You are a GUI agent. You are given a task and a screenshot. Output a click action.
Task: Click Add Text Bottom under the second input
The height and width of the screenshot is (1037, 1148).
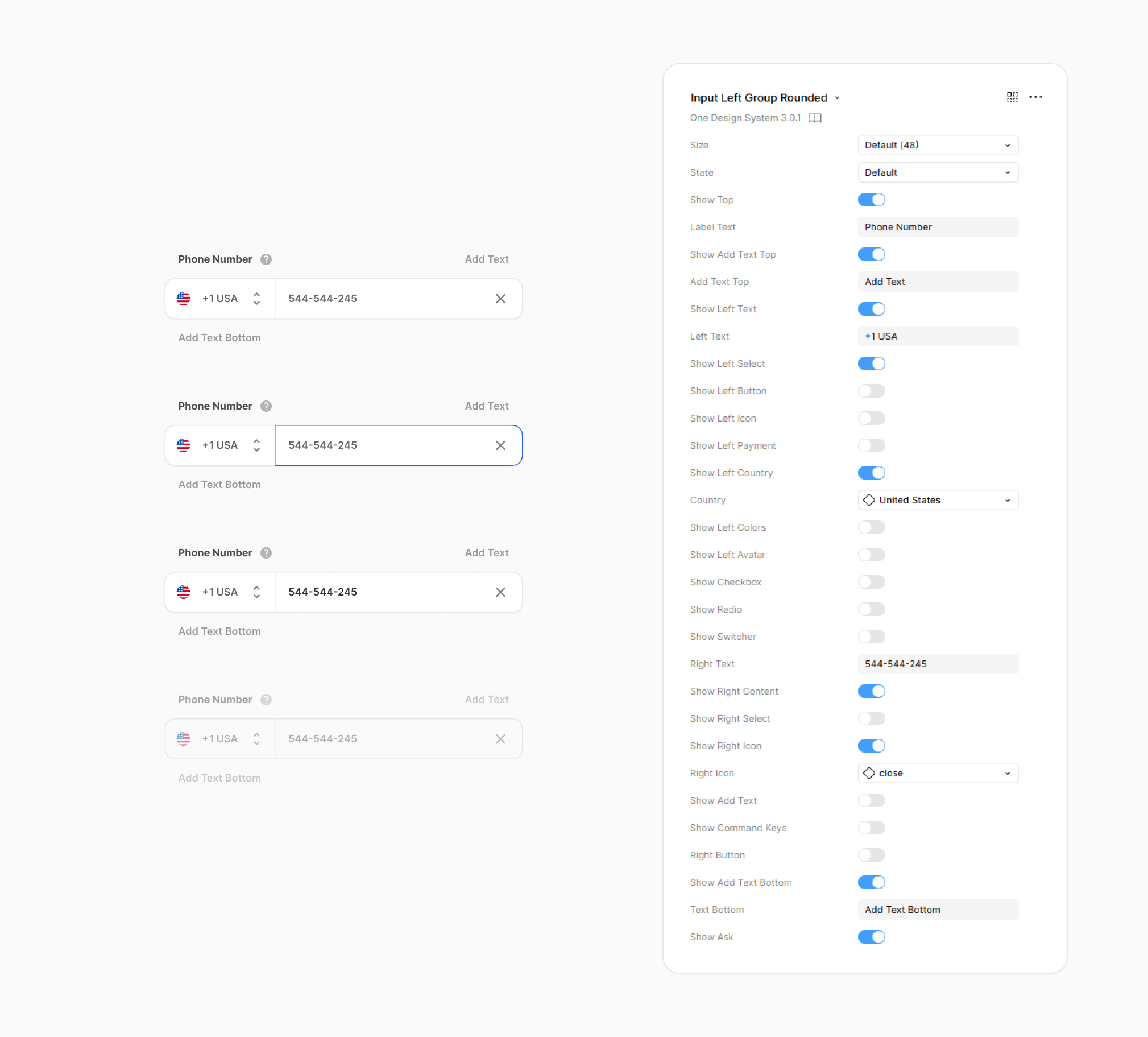[x=219, y=484]
